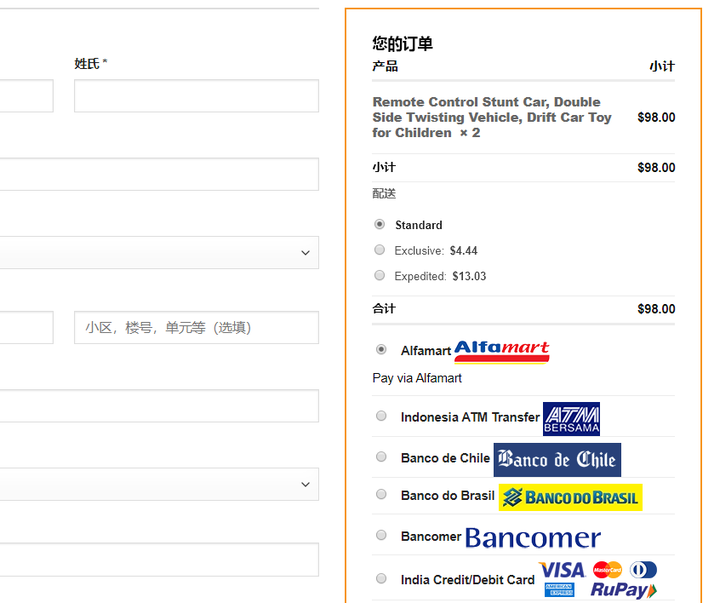The width and height of the screenshot is (720, 603).
Task: Click the American Express logo
Action: point(559,590)
